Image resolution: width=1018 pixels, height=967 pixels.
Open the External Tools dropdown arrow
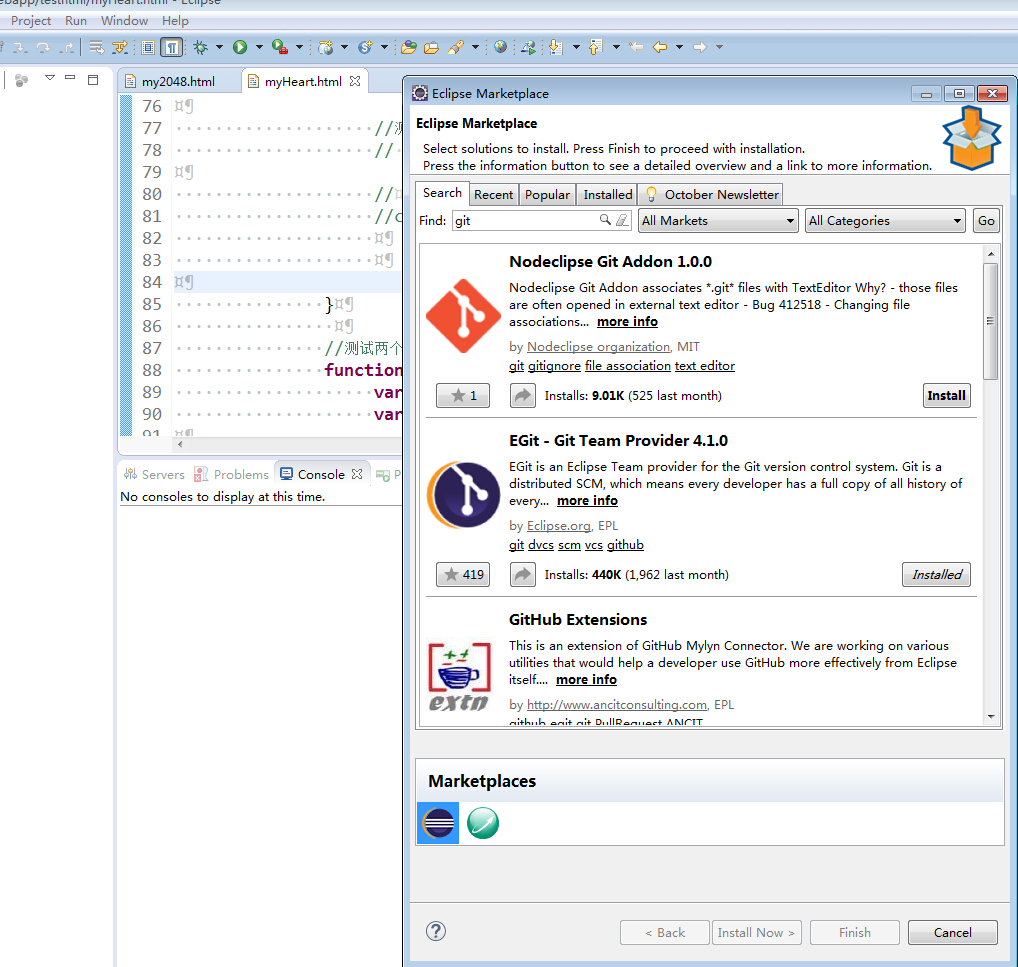click(x=299, y=47)
